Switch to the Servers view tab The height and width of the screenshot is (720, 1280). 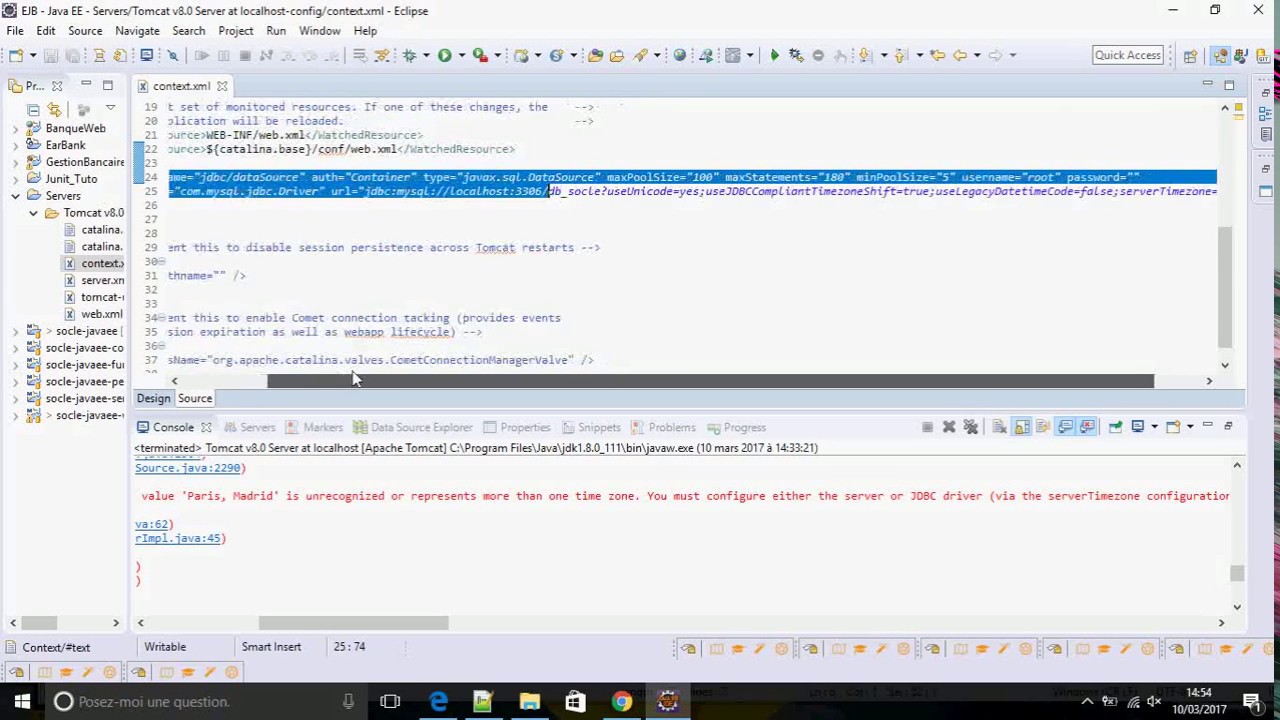pyautogui.click(x=248, y=427)
